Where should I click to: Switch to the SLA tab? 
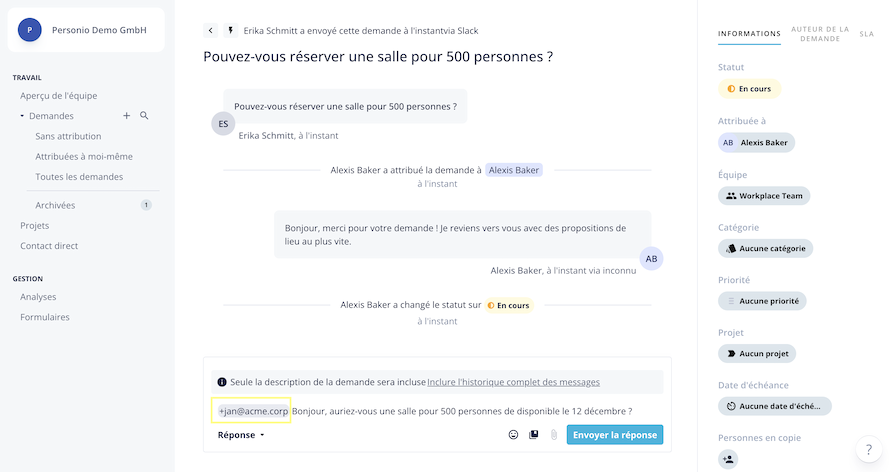click(867, 34)
